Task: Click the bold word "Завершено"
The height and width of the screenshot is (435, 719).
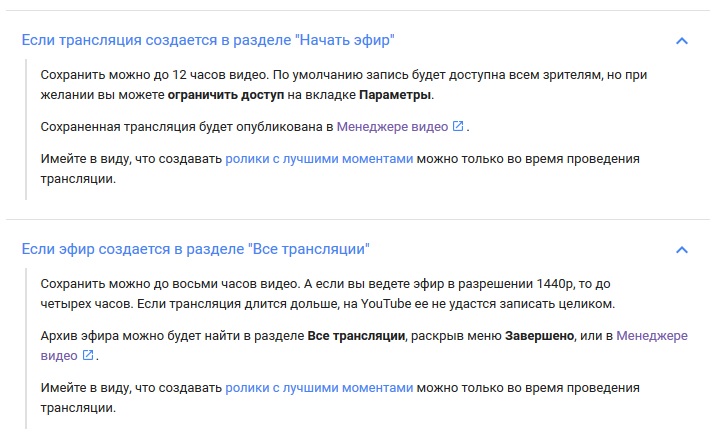Action: [538, 336]
